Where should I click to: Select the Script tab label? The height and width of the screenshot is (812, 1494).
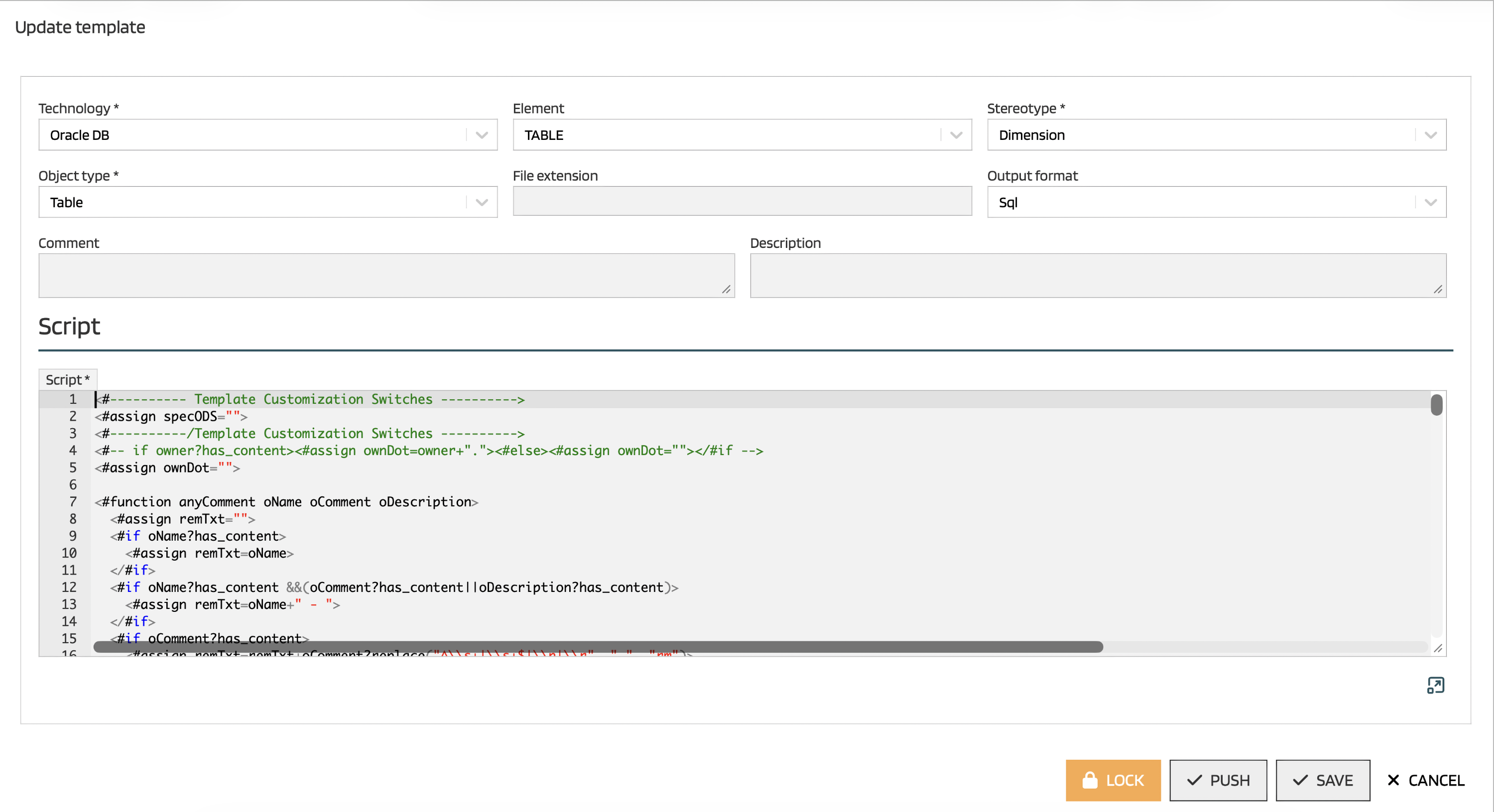click(x=67, y=380)
